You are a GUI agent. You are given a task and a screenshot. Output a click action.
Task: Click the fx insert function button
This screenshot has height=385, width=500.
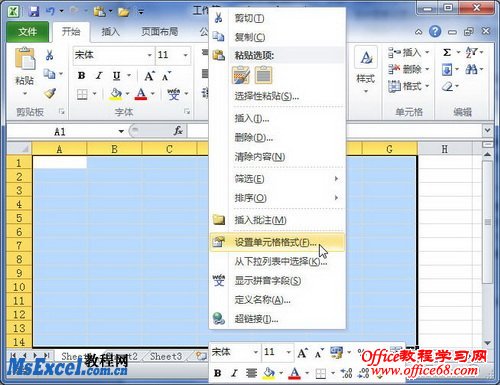tap(178, 131)
